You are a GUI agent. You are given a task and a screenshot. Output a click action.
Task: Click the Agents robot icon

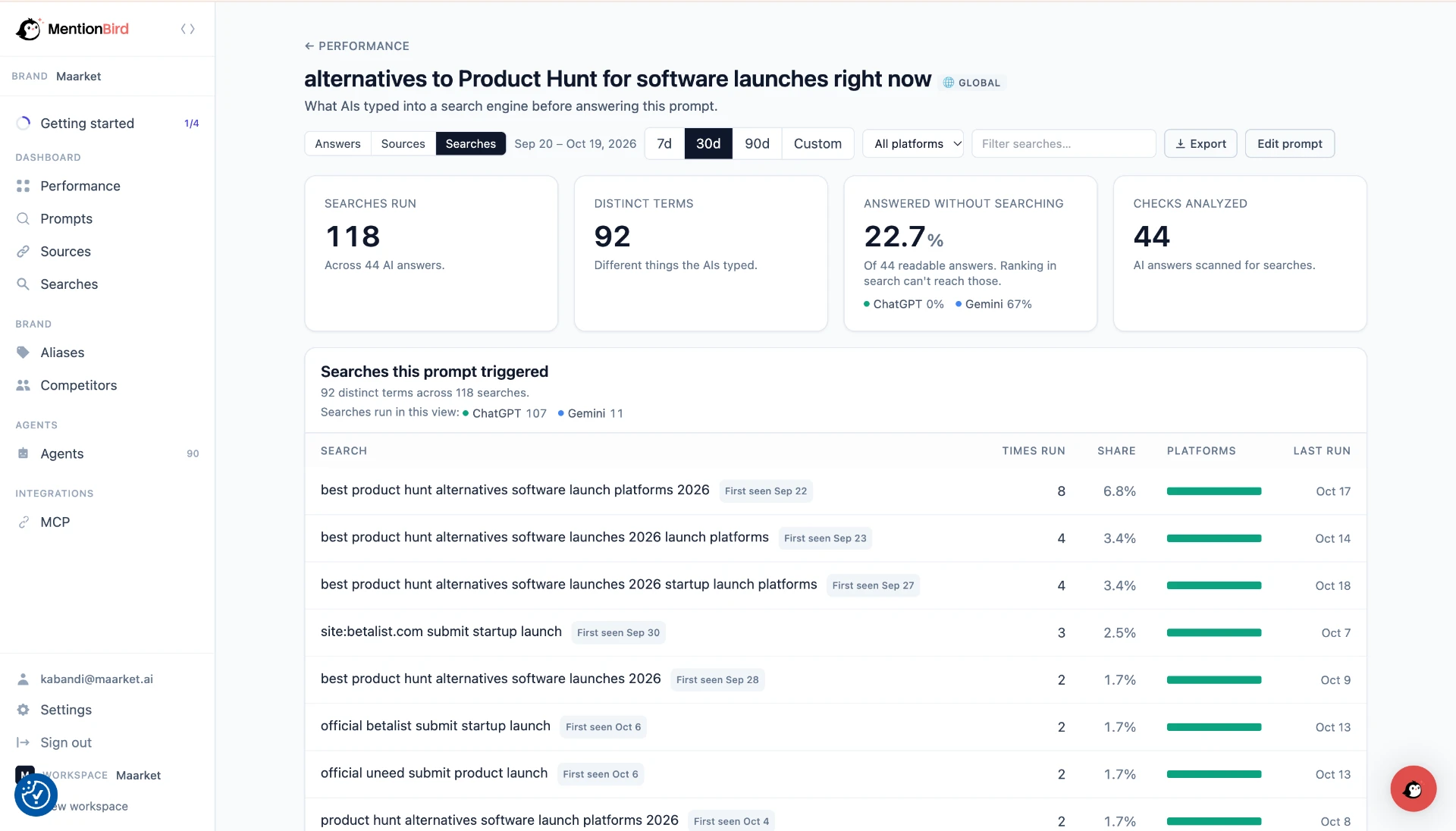tap(24, 453)
